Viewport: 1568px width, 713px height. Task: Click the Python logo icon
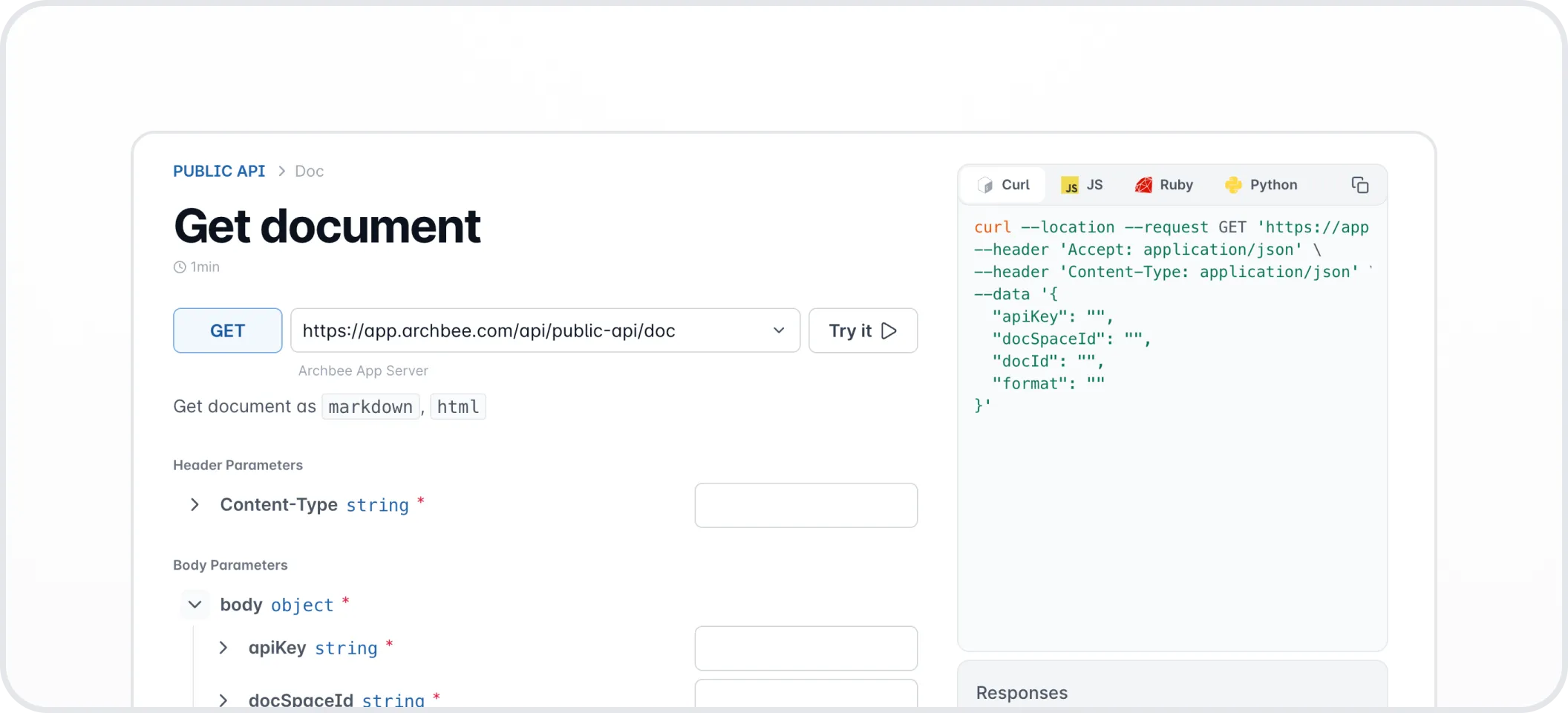pyautogui.click(x=1233, y=185)
